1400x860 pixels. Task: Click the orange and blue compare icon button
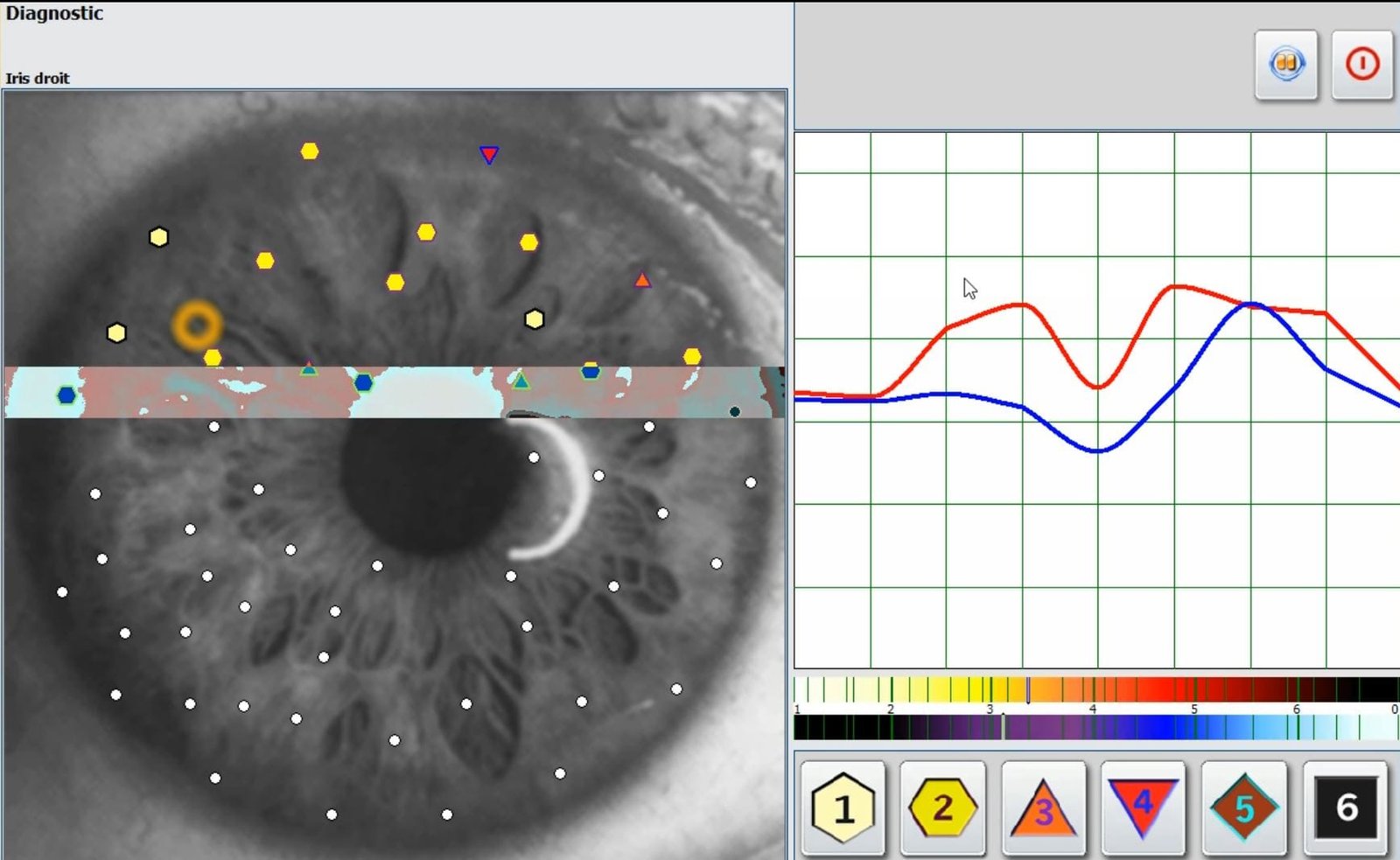1285,65
